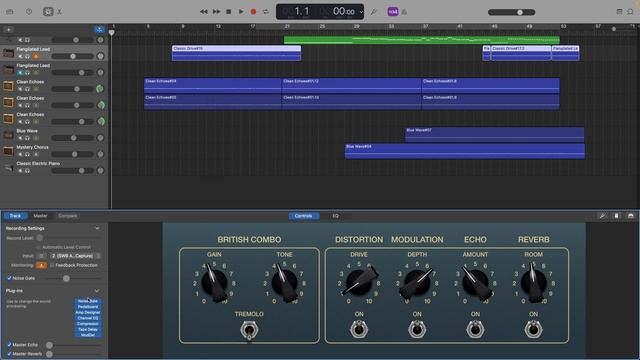The width and height of the screenshot is (640, 360).
Task: Unmute the second Flangilated Lead track
Action: [x=20, y=73]
